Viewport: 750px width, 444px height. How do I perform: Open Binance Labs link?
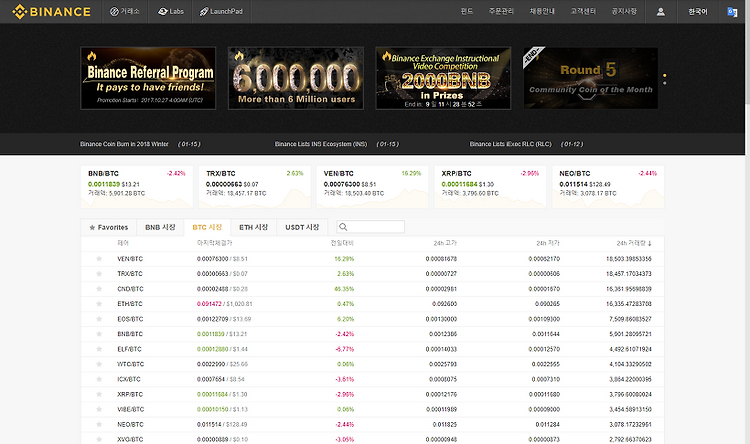pyautogui.click(x=171, y=11)
